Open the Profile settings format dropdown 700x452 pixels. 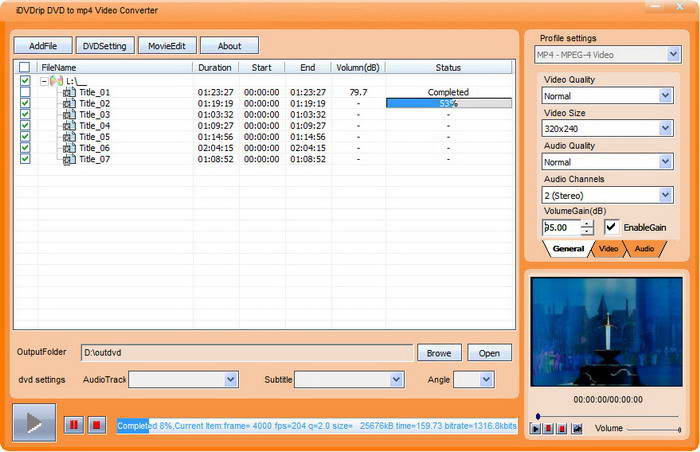tap(673, 54)
